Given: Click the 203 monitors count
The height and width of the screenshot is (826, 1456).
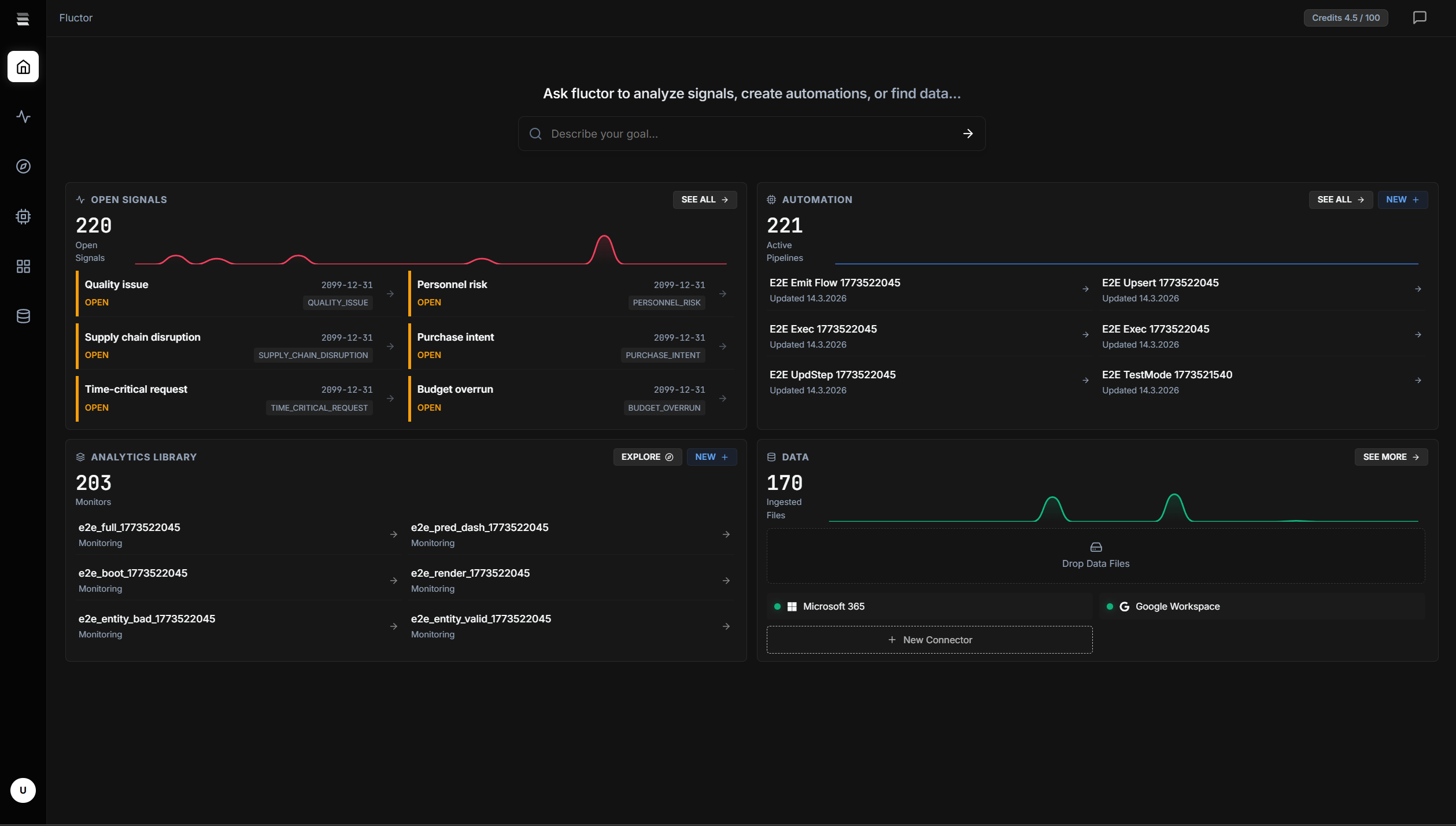Looking at the screenshot, I should tap(94, 483).
